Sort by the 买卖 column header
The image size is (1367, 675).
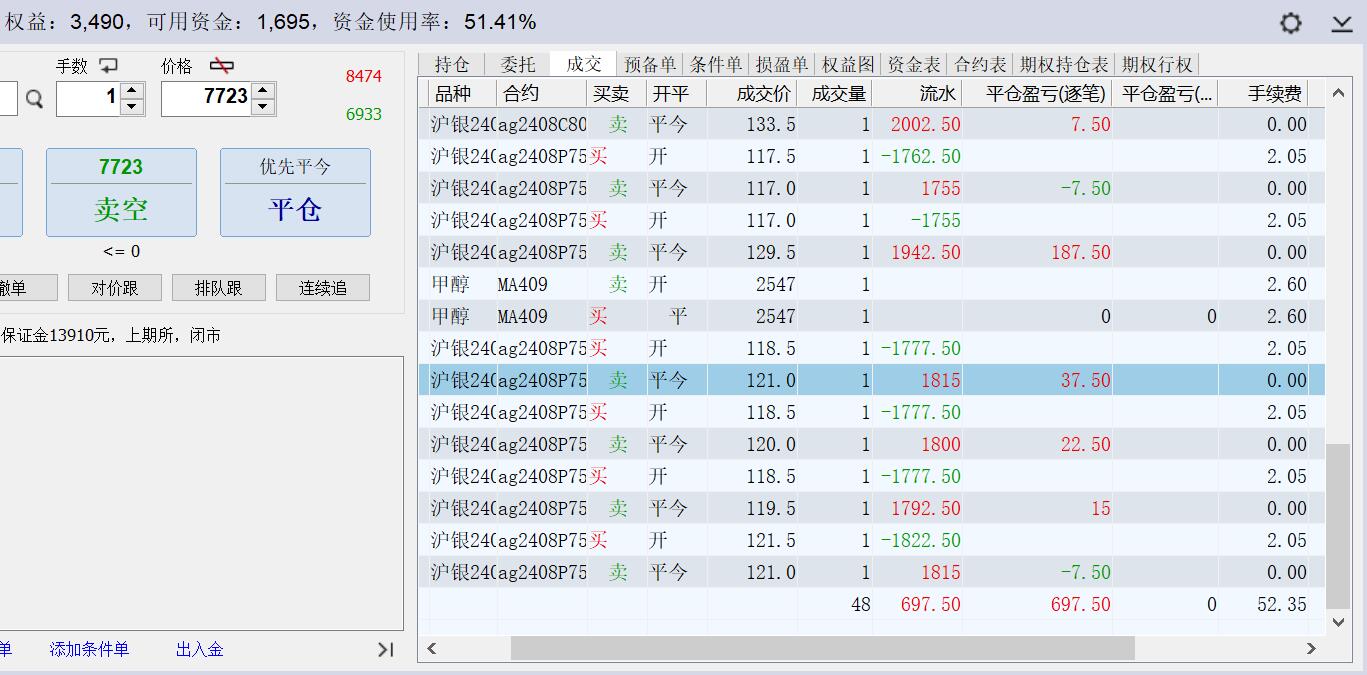616,93
